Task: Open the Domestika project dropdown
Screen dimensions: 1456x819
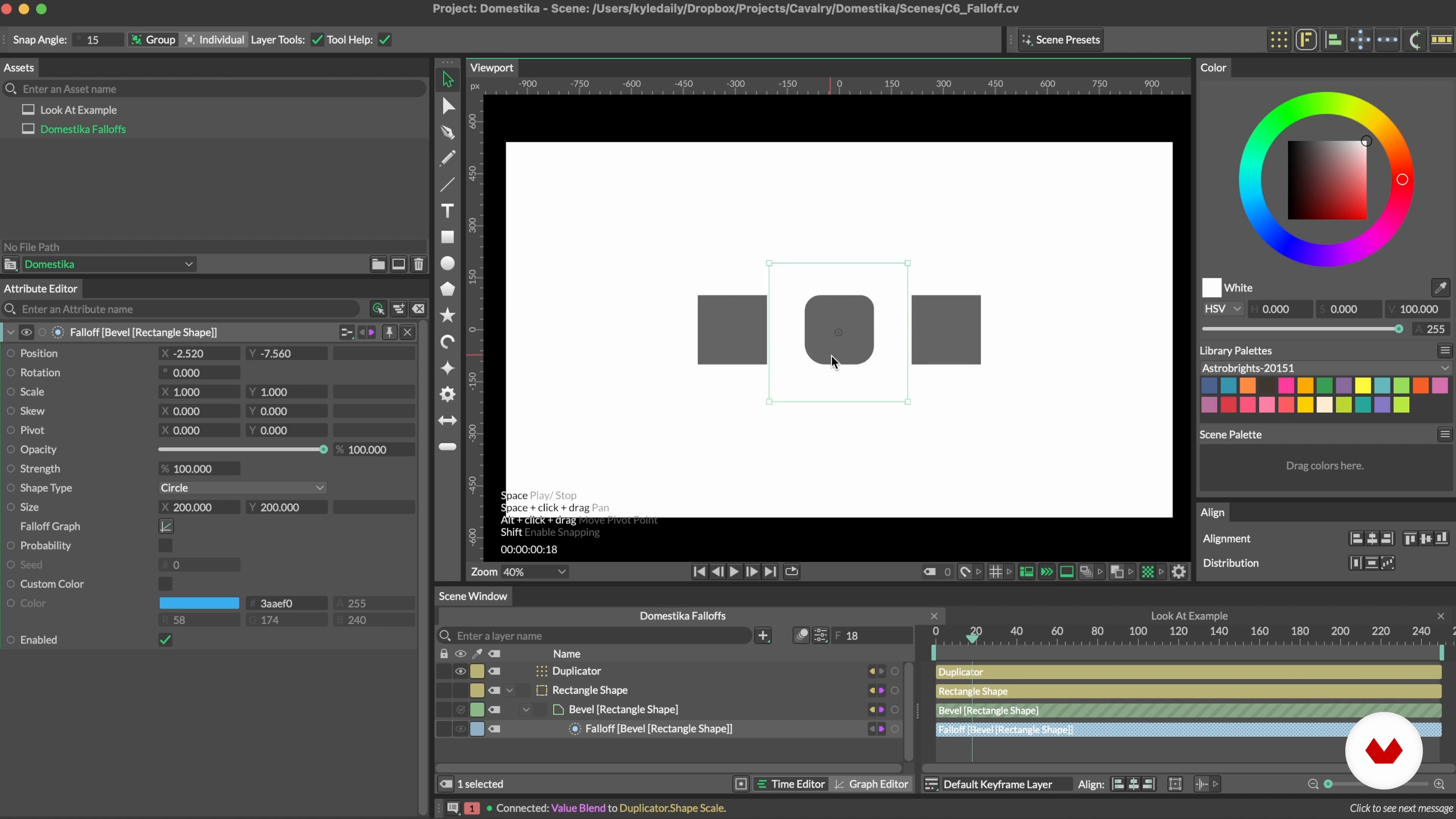Action: pos(108,265)
